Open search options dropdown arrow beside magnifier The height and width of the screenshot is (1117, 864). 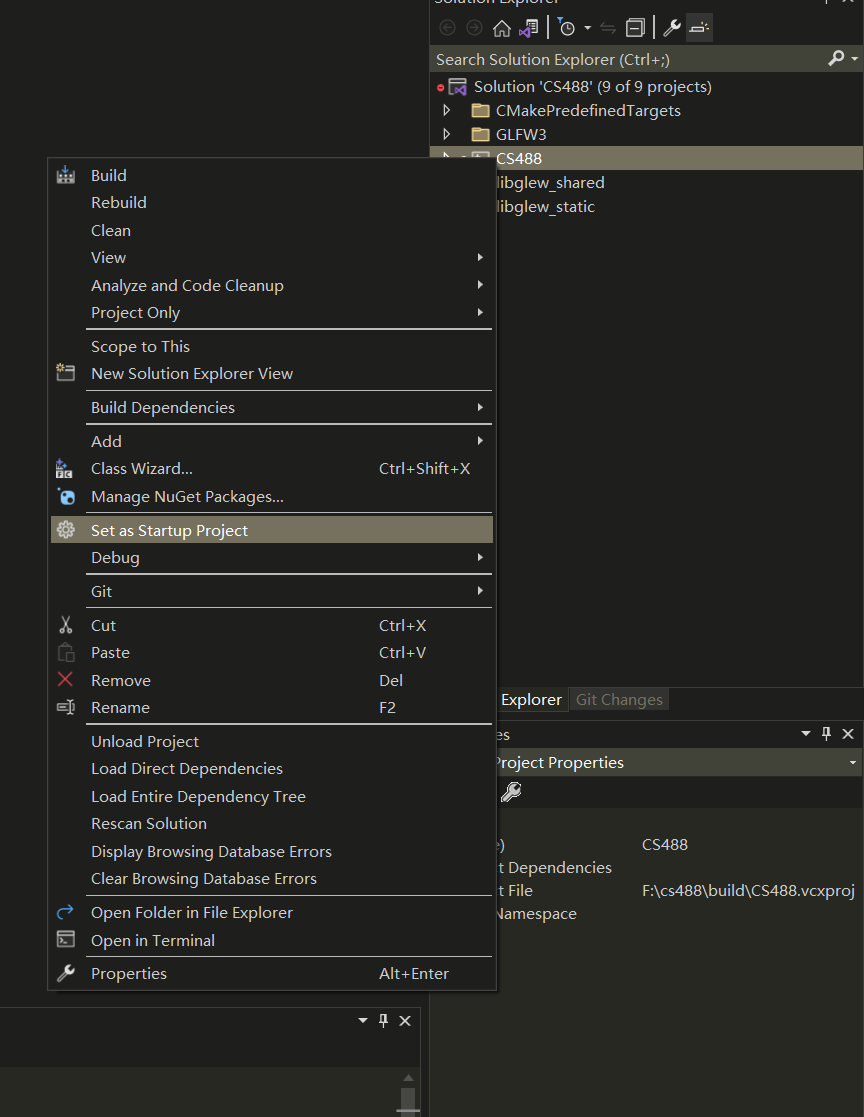[x=854, y=59]
